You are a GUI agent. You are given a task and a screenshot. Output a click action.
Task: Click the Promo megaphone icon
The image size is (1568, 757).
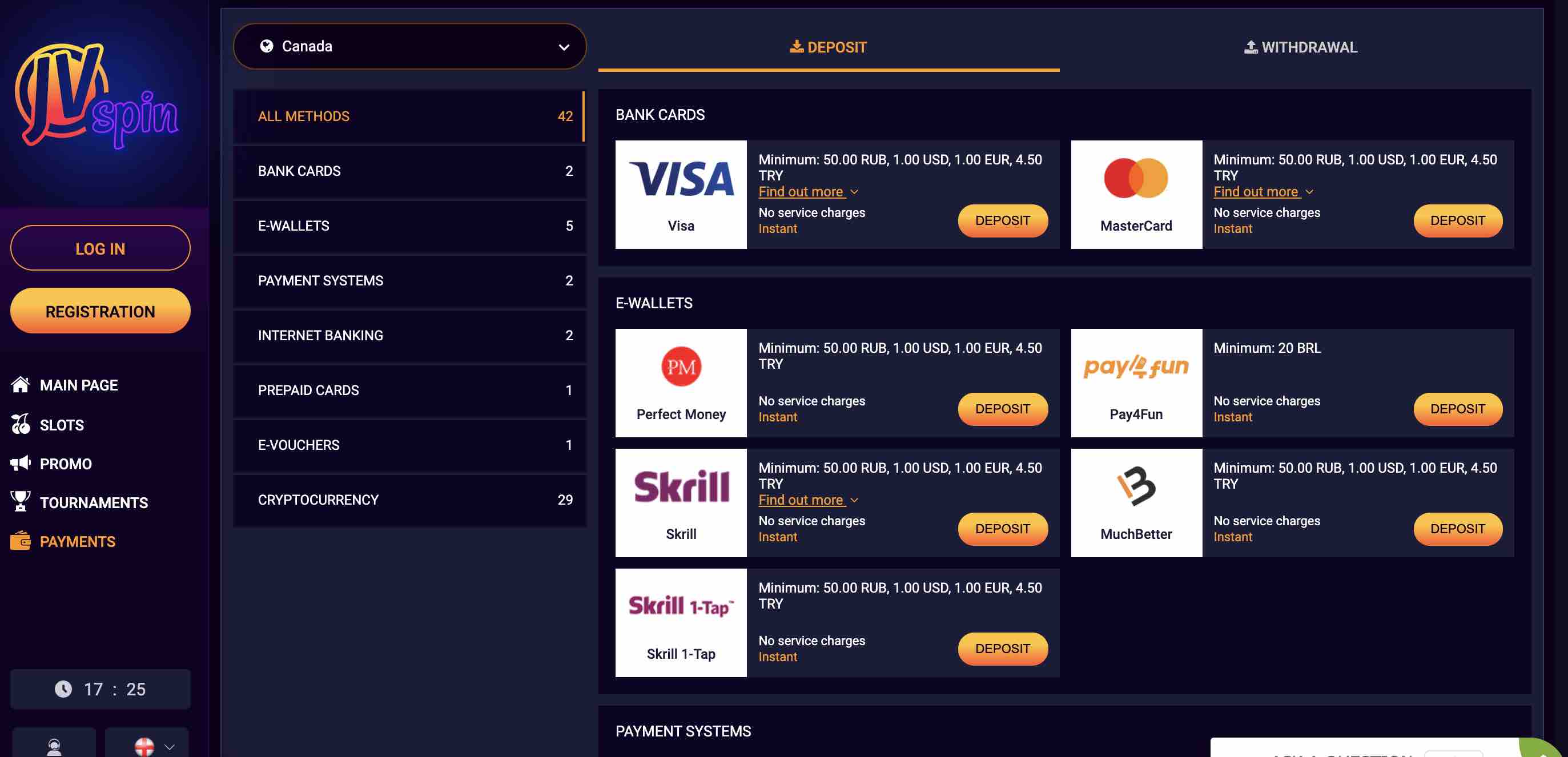pos(19,463)
